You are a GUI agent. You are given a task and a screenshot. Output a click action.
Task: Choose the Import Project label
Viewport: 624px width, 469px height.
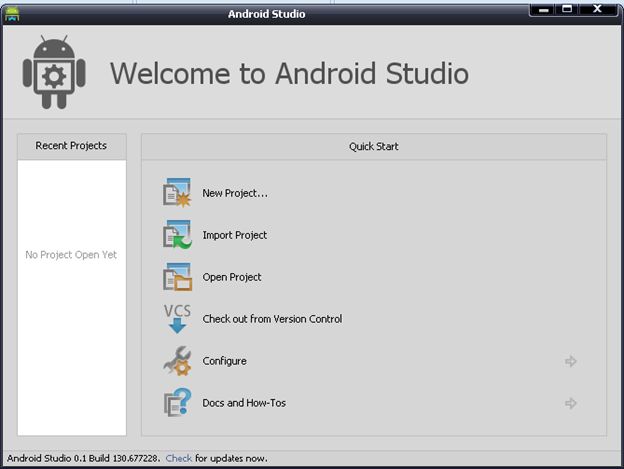234,235
